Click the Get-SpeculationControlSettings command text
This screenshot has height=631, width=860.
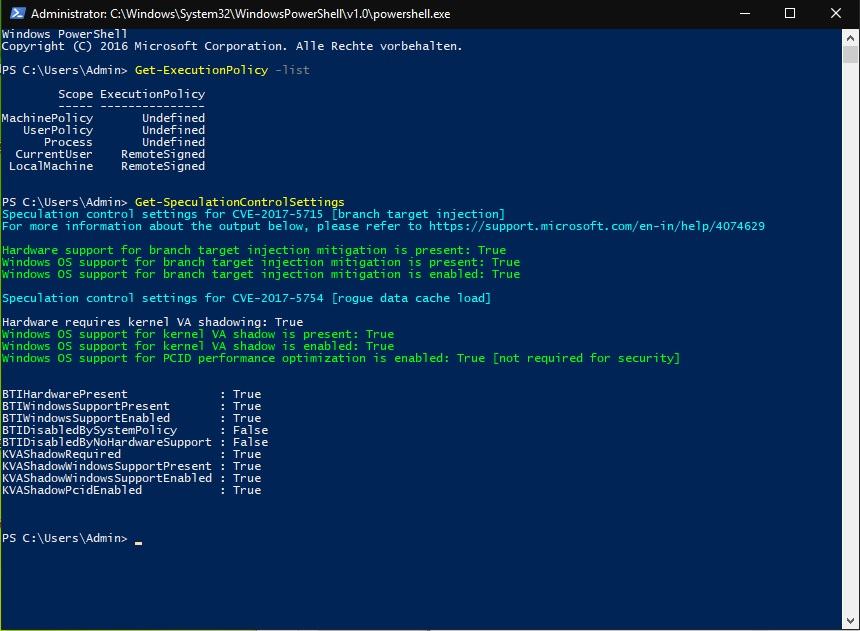point(239,202)
